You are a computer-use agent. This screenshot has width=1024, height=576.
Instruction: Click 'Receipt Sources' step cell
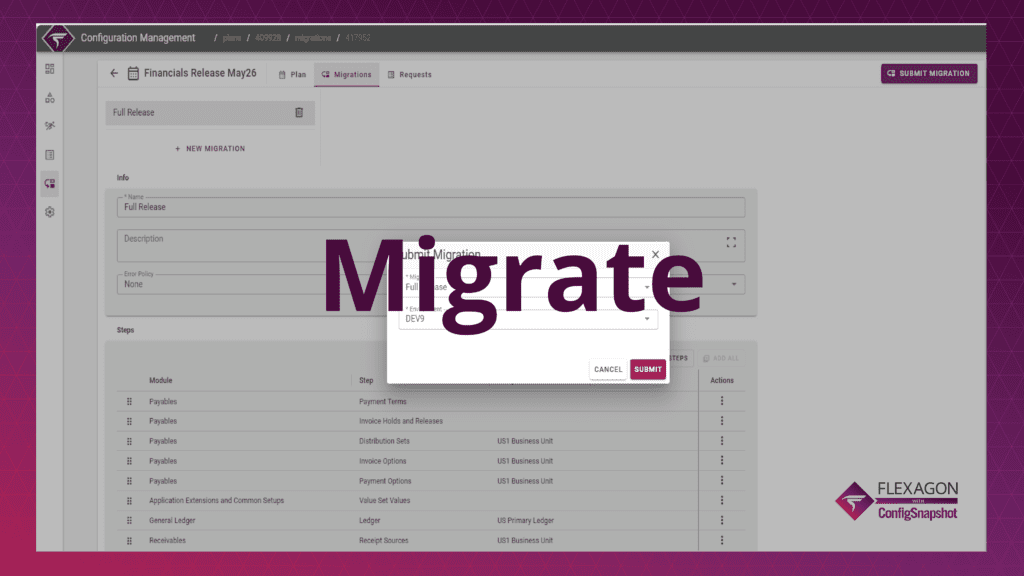click(383, 541)
